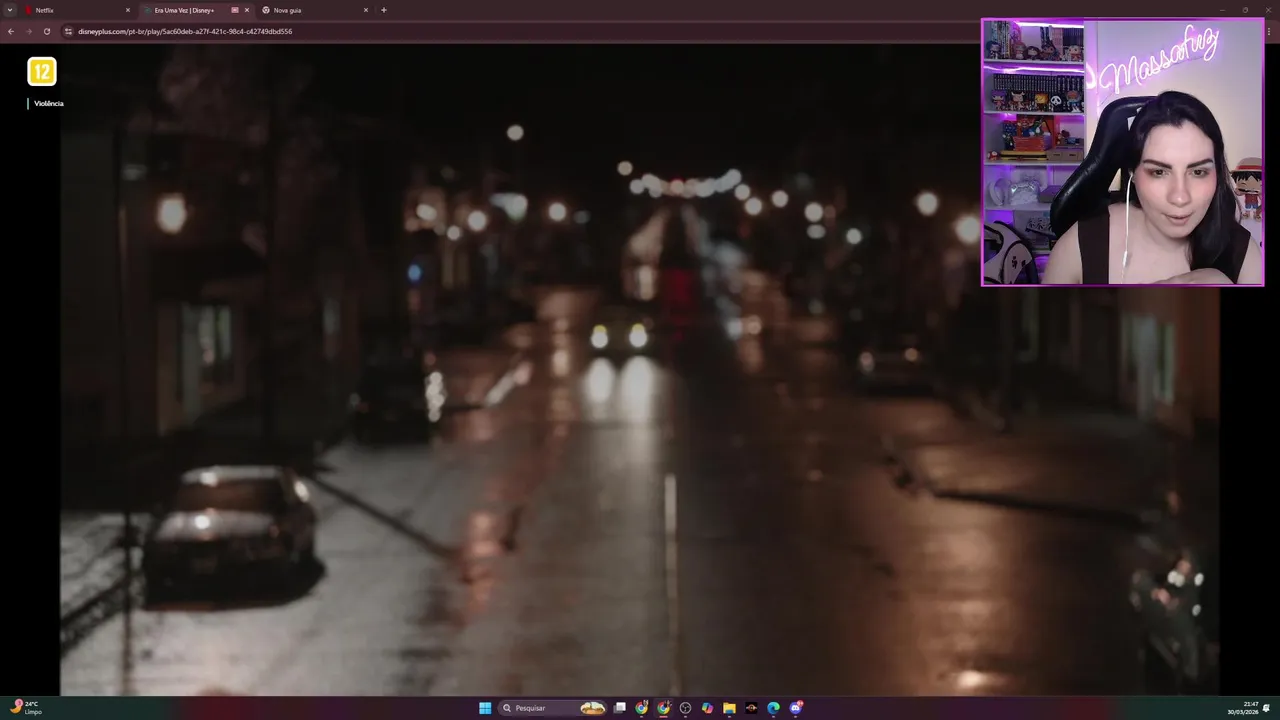This screenshot has height=720, width=1280.
Task: Open Discord from the taskbar
Action: [x=796, y=708]
